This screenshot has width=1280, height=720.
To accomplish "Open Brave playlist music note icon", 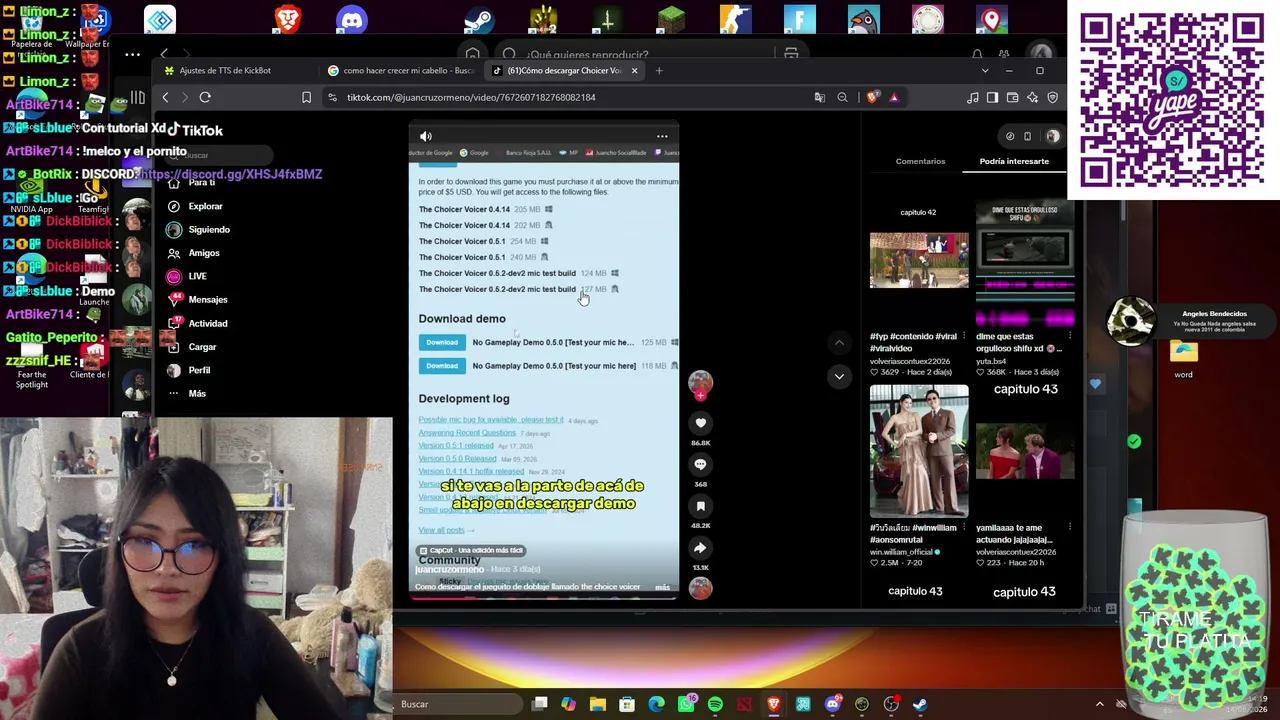I will 973,97.
